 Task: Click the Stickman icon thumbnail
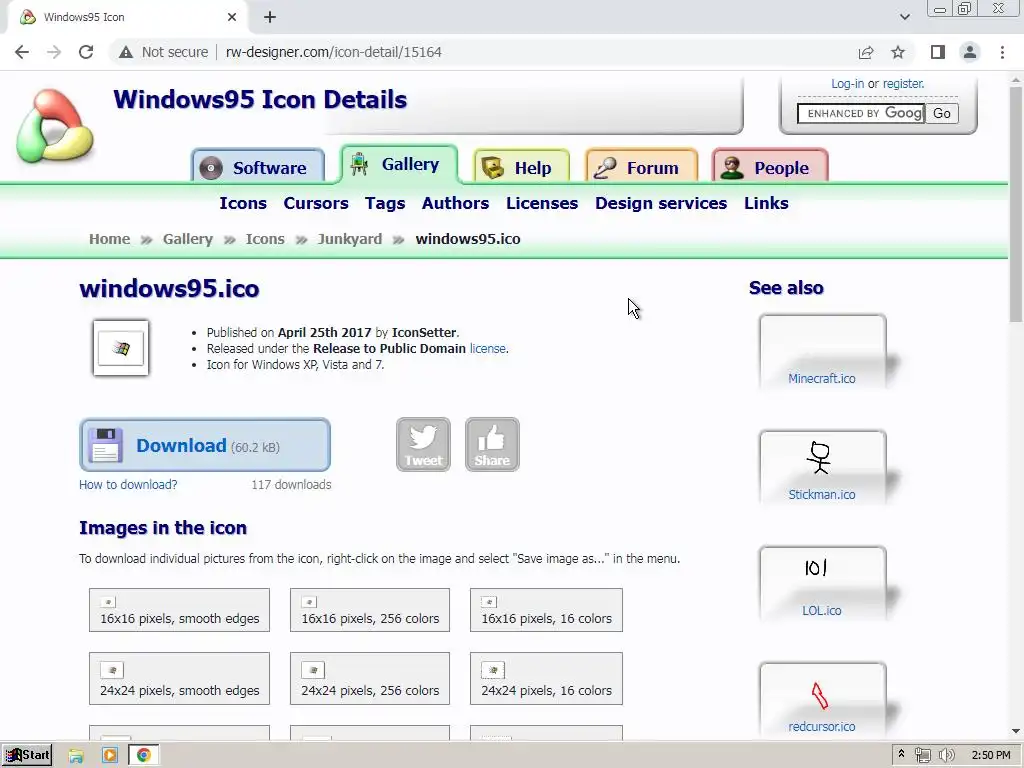point(818,457)
